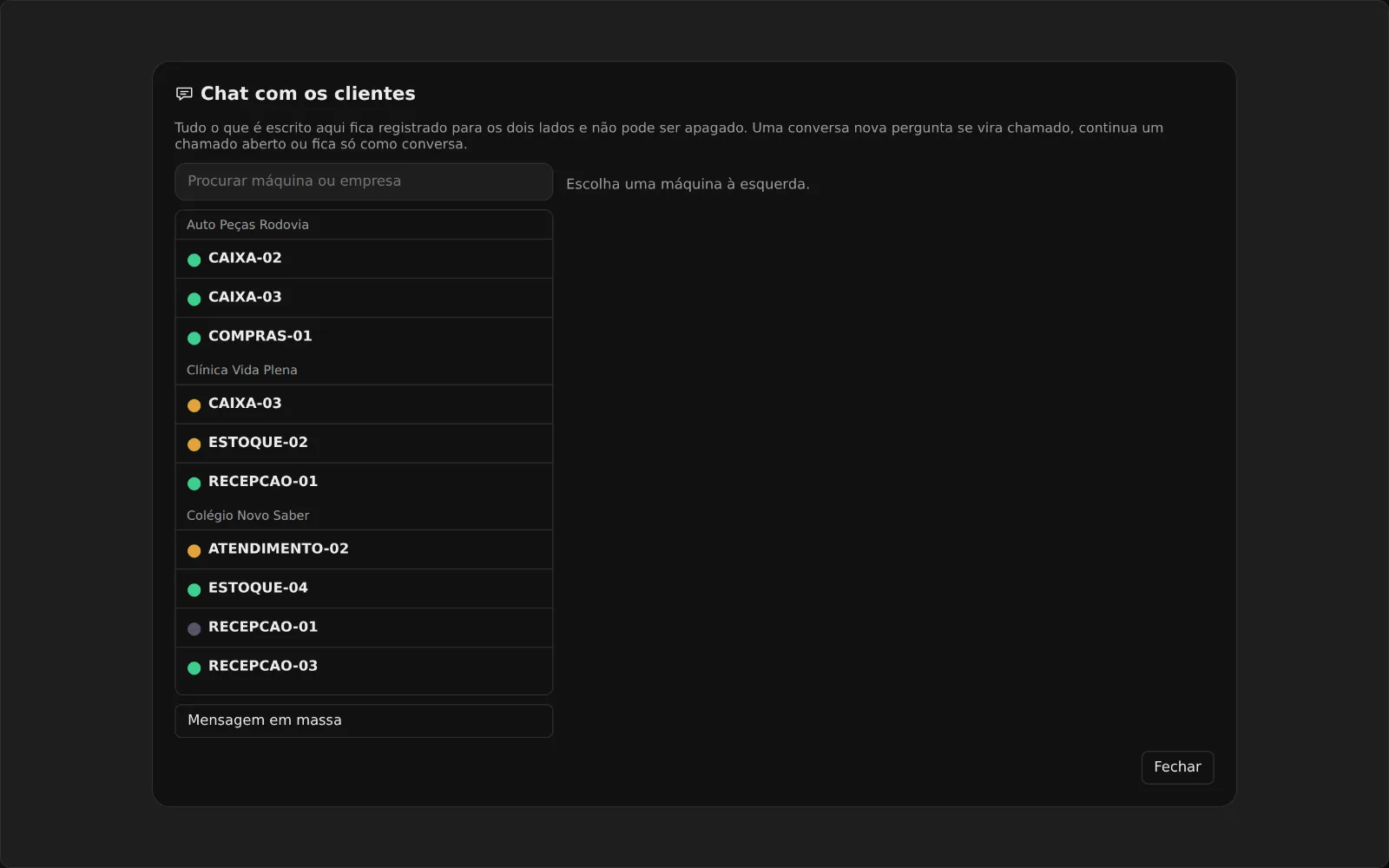
Task: Click the 'Escolha uma máquina à esquerda.' text
Action: pos(688,184)
